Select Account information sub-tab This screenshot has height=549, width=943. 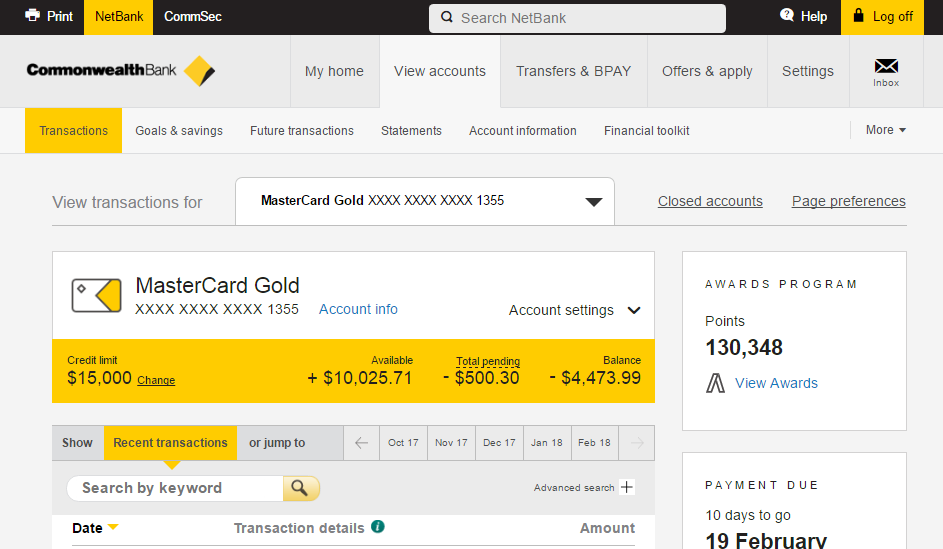pyautogui.click(x=523, y=130)
